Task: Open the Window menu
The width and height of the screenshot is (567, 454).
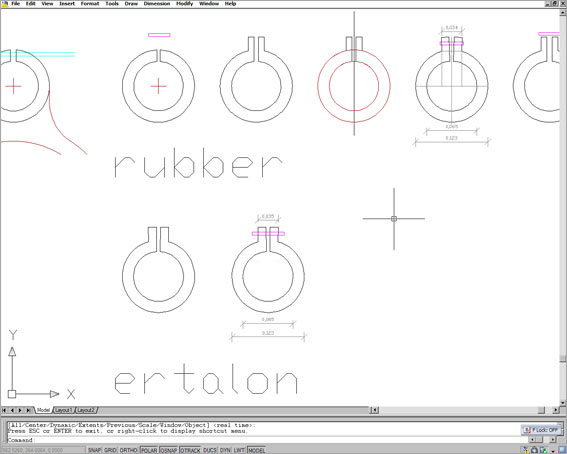Action: (209, 4)
